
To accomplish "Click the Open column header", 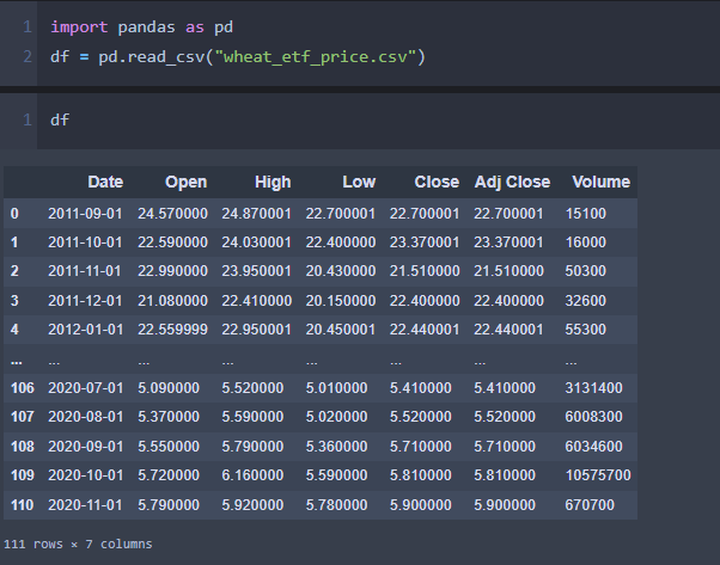I will (186, 182).
